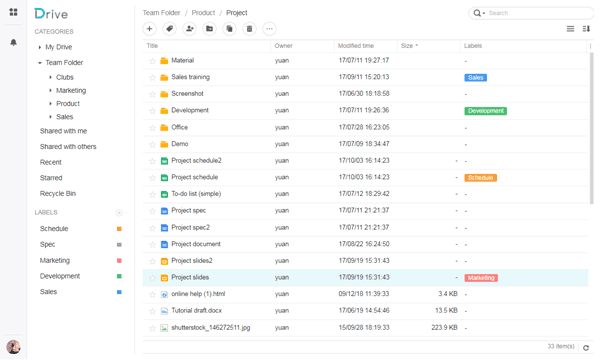Expand the Marketing subfolder arrow
600x360 pixels.
pos(51,90)
